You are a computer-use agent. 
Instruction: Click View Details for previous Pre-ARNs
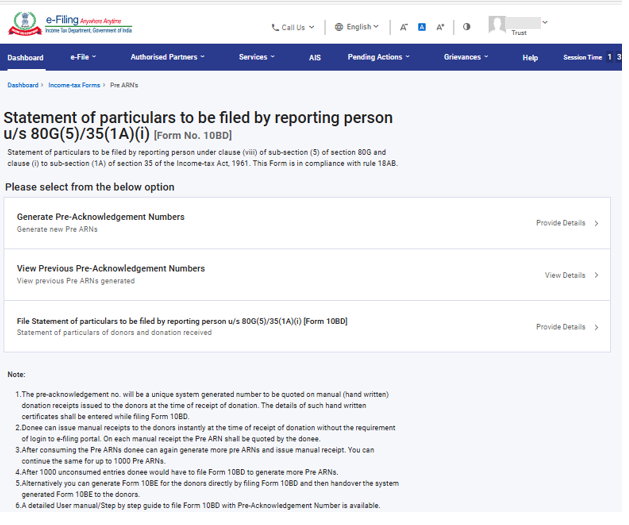point(570,275)
